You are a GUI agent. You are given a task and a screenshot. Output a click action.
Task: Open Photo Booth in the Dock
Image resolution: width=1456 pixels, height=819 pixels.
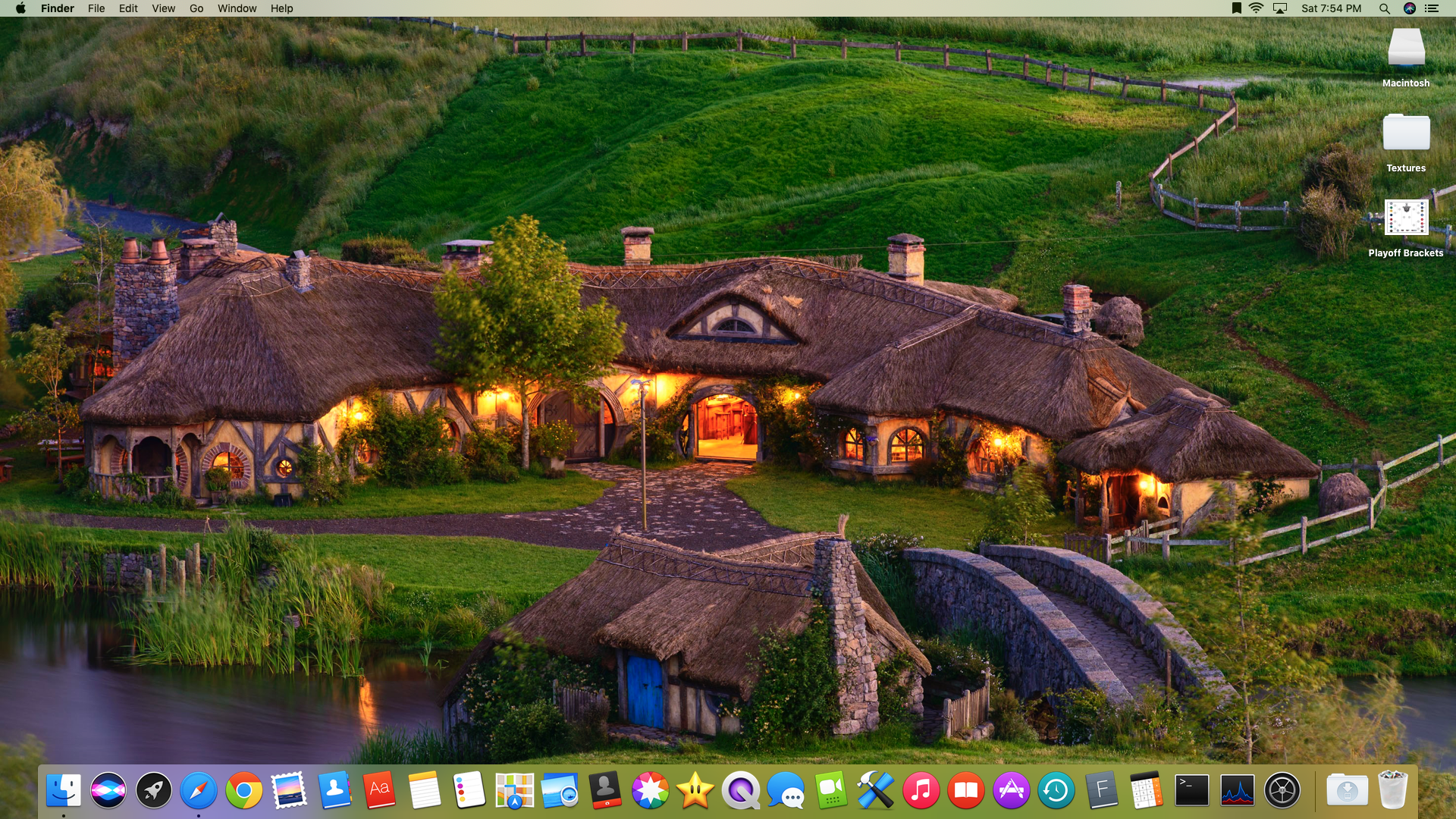[x=605, y=791]
